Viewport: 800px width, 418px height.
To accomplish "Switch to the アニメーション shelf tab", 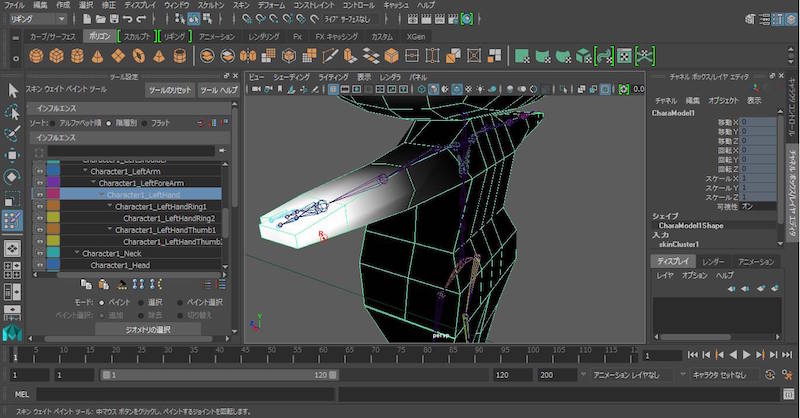I will click(216, 36).
